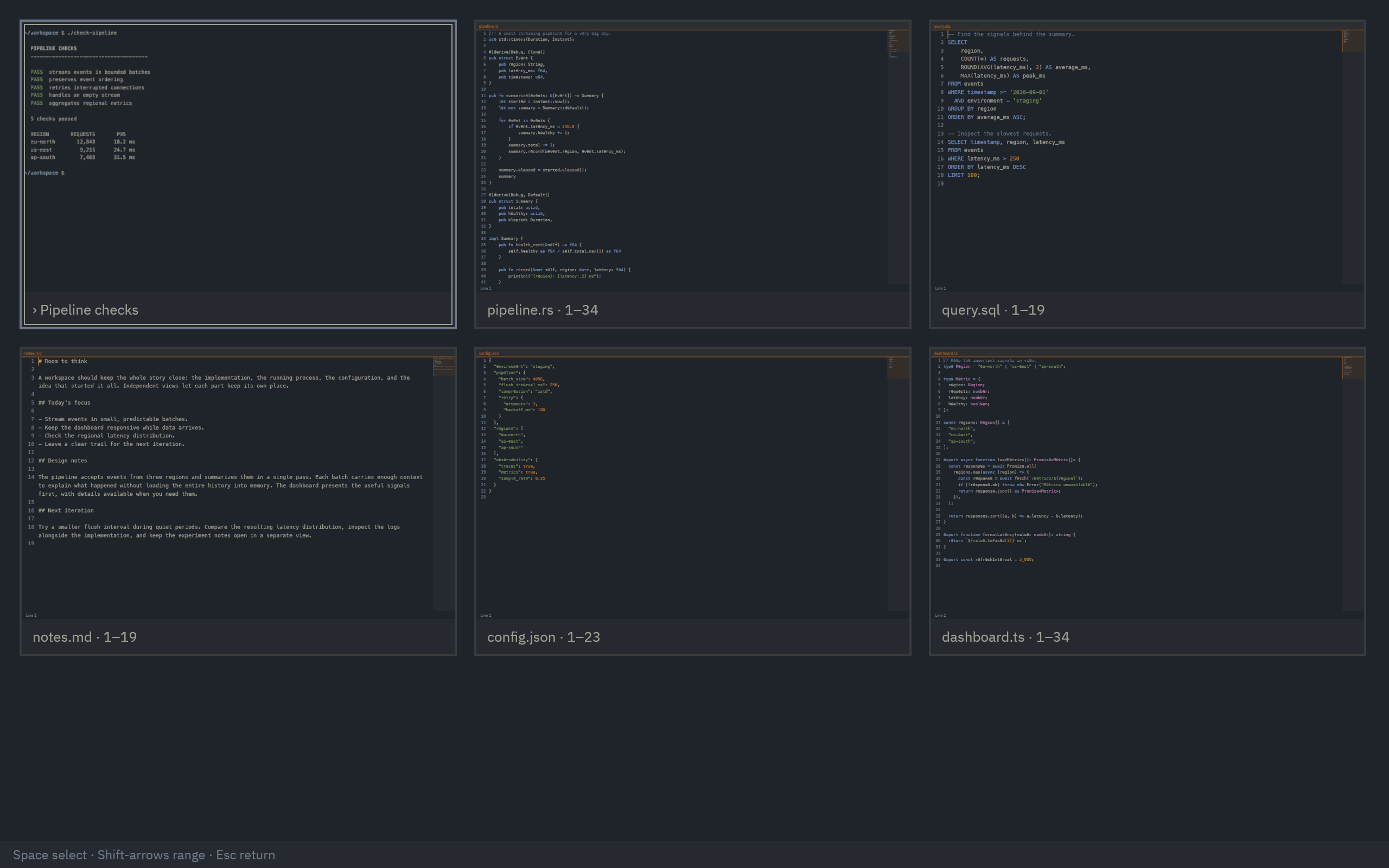Click the pipeline.rs tab title in its preview
1389x868 pixels.
pyautogui.click(x=488, y=27)
